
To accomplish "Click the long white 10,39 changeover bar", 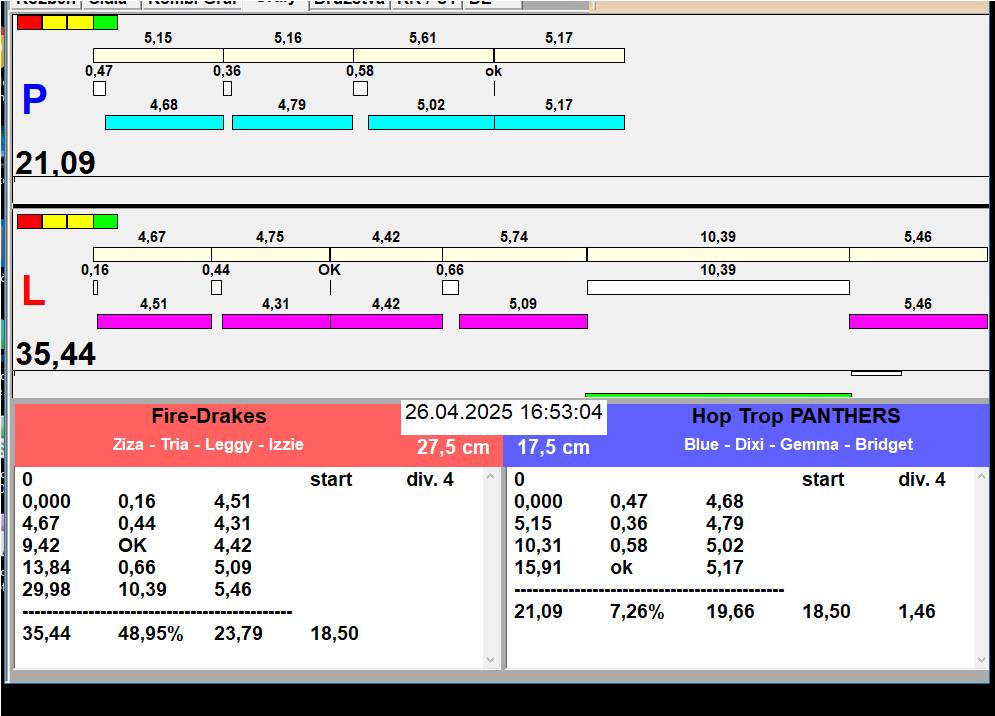I will pyautogui.click(x=717, y=288).
